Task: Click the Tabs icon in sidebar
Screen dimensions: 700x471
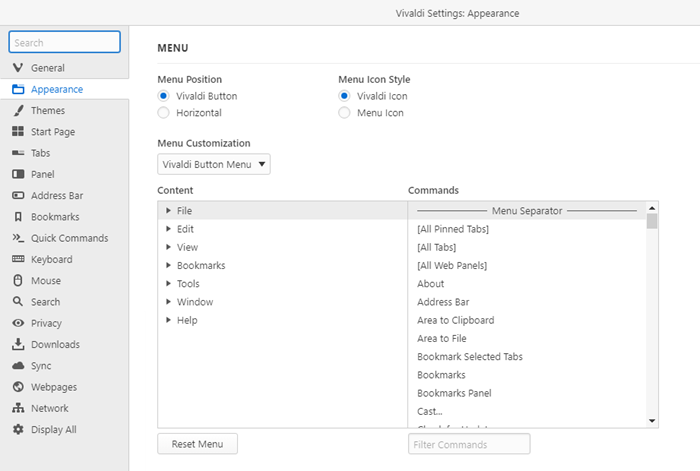Action: pyautogui.click(x=18, y=153)
